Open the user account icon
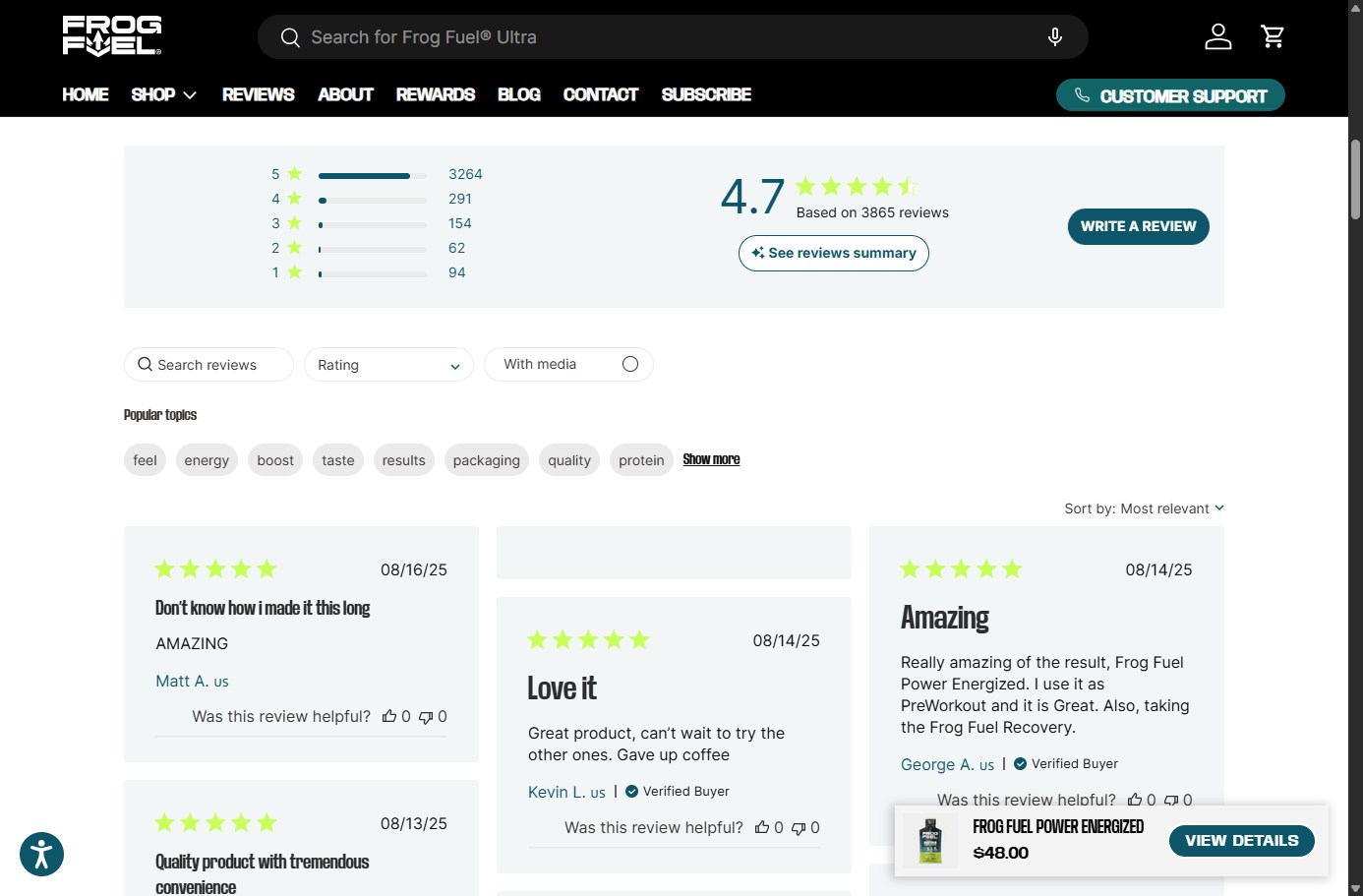Viewport: 1363px width, 896px height. coord(1217,37)
